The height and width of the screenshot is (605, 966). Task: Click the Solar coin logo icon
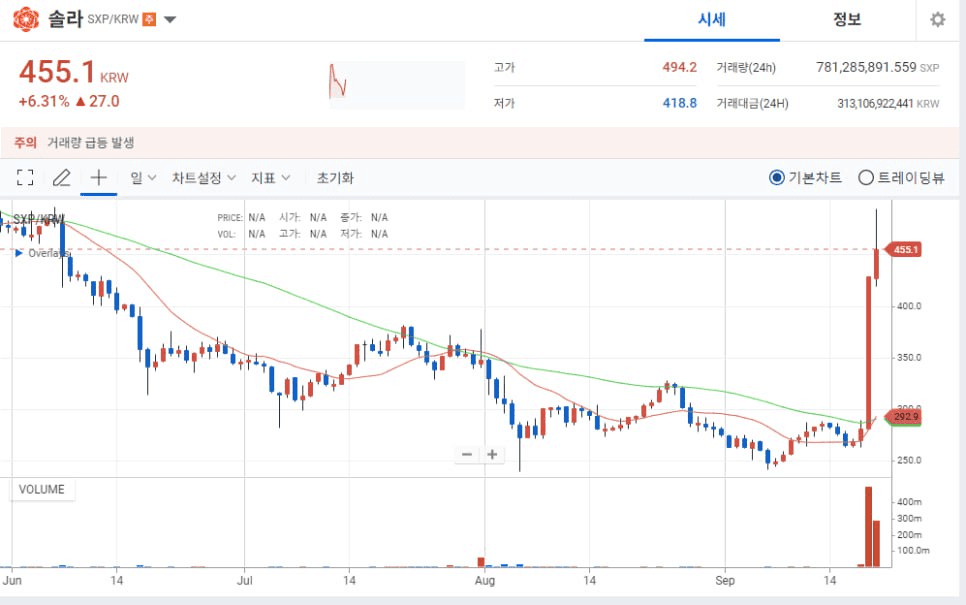[29, 19]
